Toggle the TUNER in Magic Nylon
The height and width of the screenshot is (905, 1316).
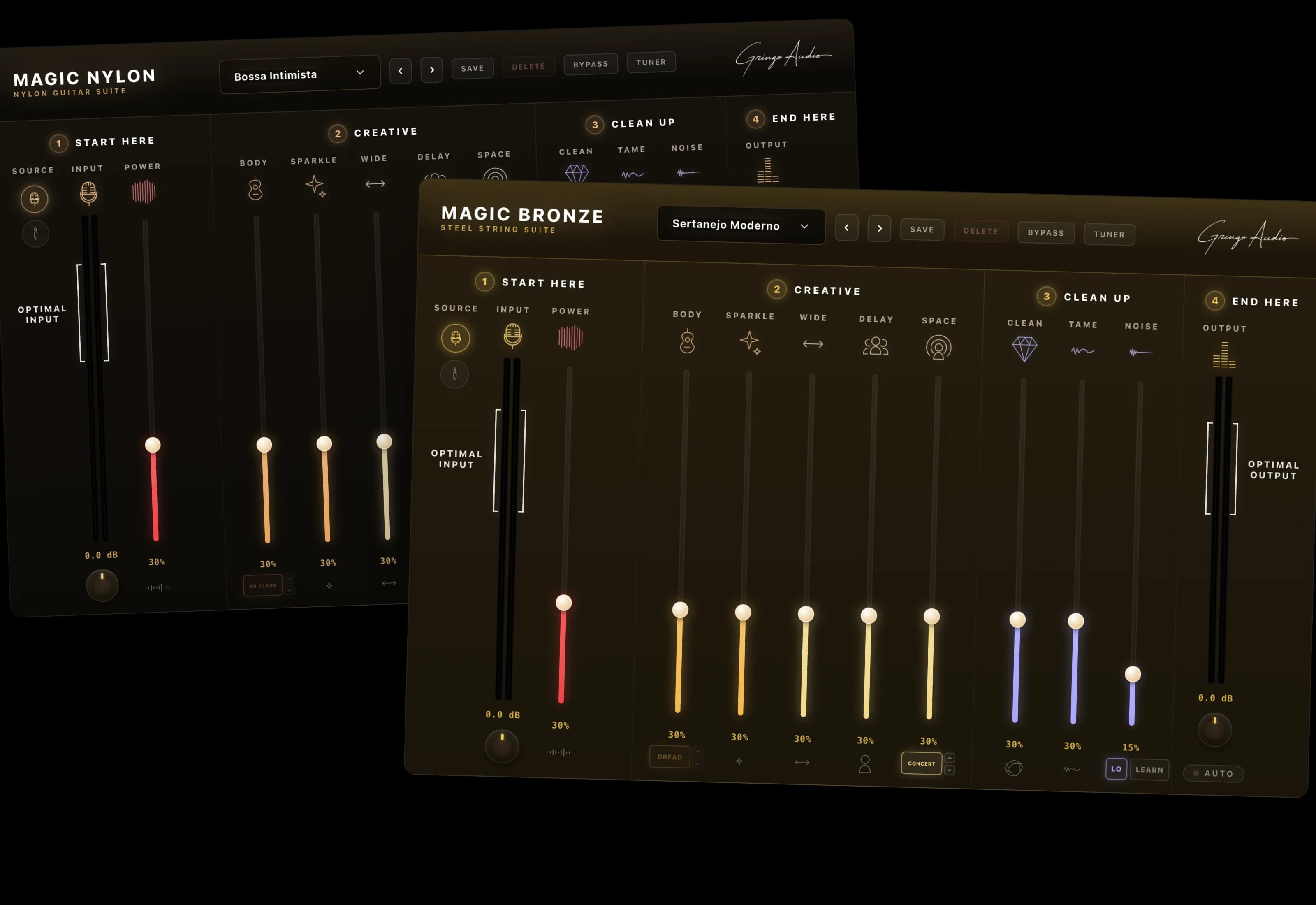tap(651, 62)
